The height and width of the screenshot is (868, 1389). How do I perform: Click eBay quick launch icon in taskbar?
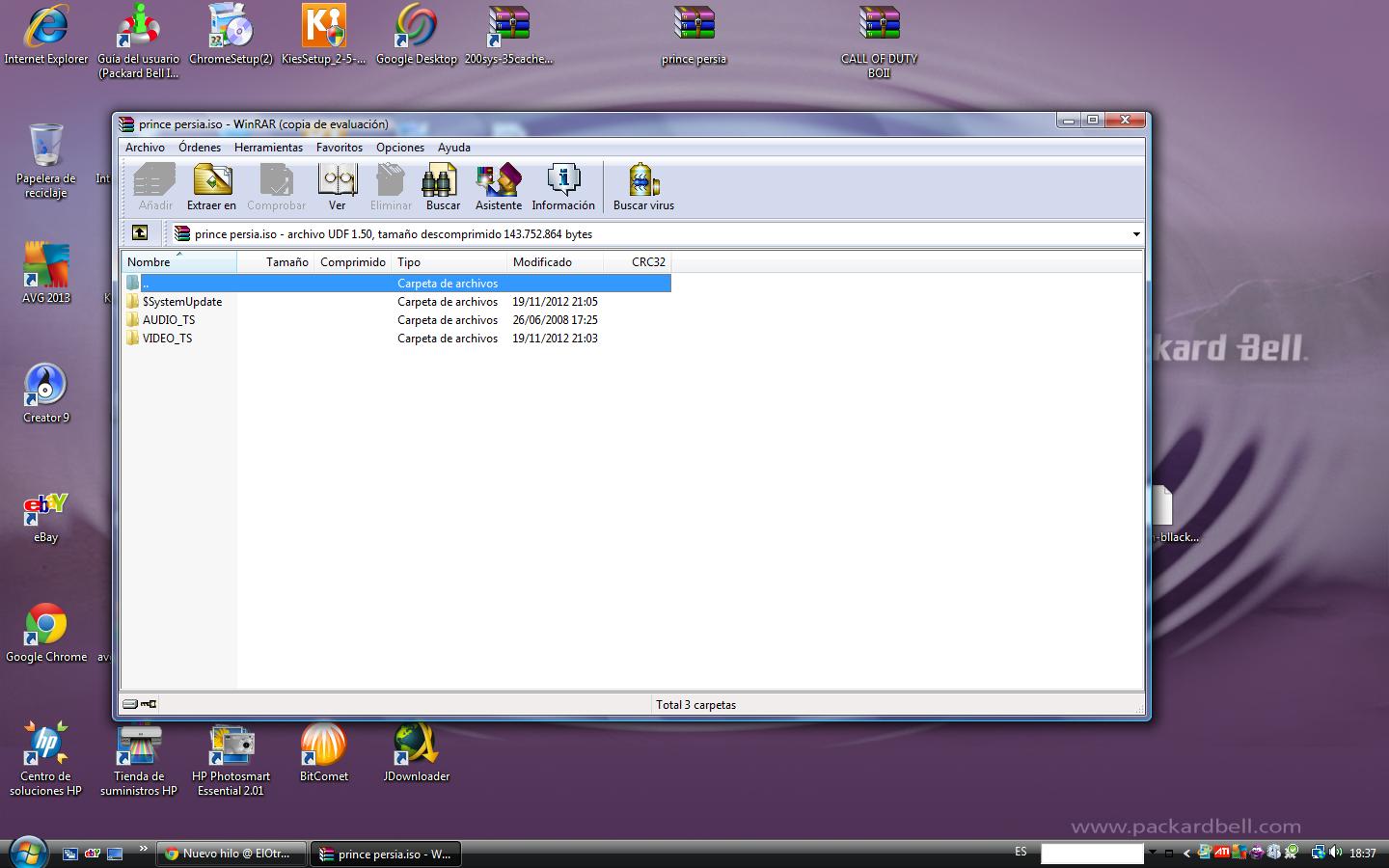[93, 854]
